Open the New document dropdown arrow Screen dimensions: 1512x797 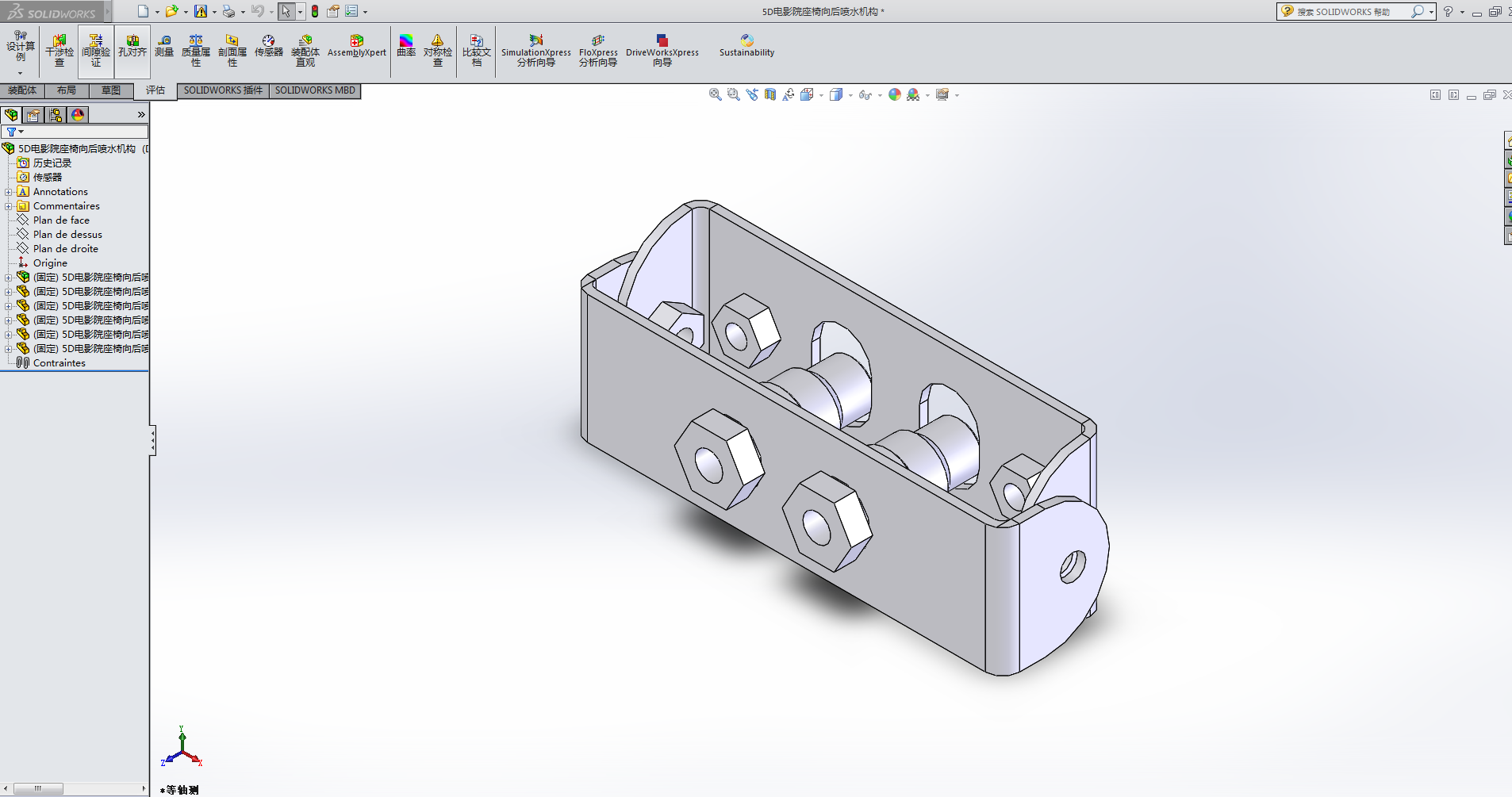click(x=157, y=12)
